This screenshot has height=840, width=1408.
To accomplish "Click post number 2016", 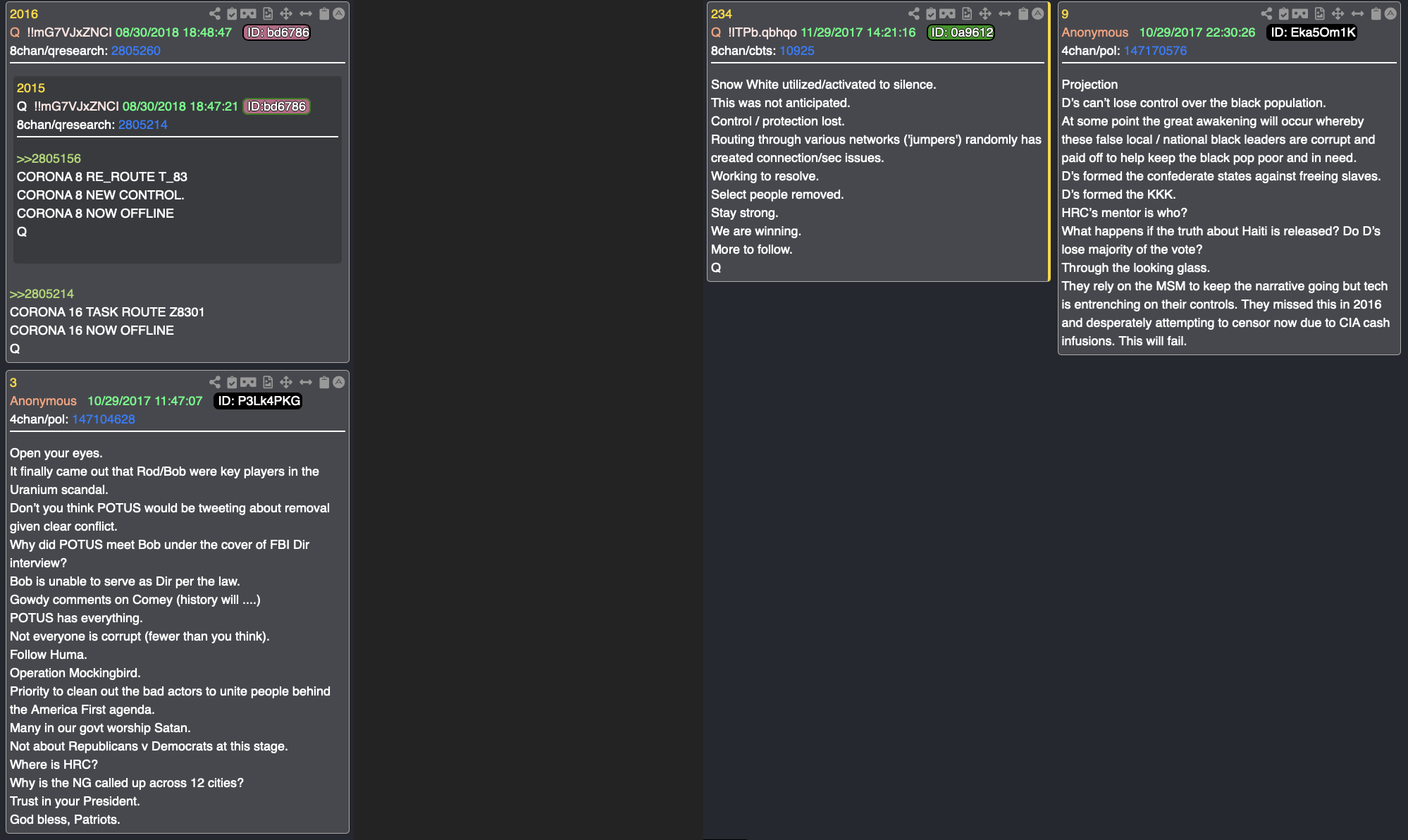I will pos(24,14).
